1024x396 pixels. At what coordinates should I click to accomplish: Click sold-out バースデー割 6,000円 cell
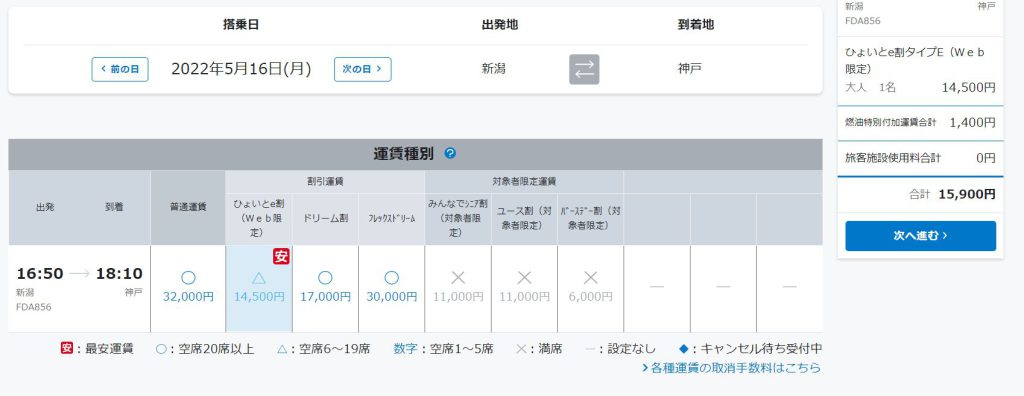tap(590, 288)
